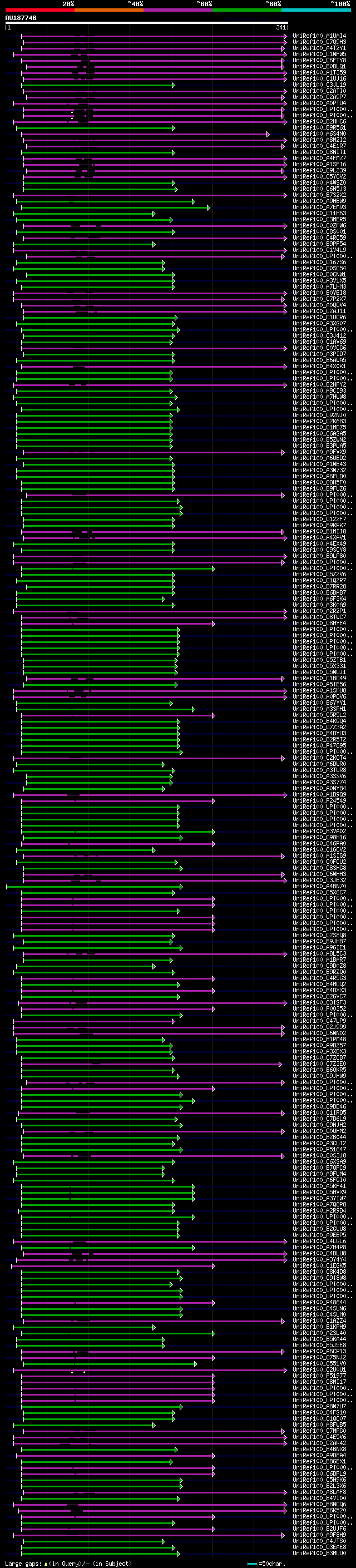Select the UniRef100_Q3J412 label
This screenshot has width=356, height=1568.
pyautogui.click(x=319, y=335)
